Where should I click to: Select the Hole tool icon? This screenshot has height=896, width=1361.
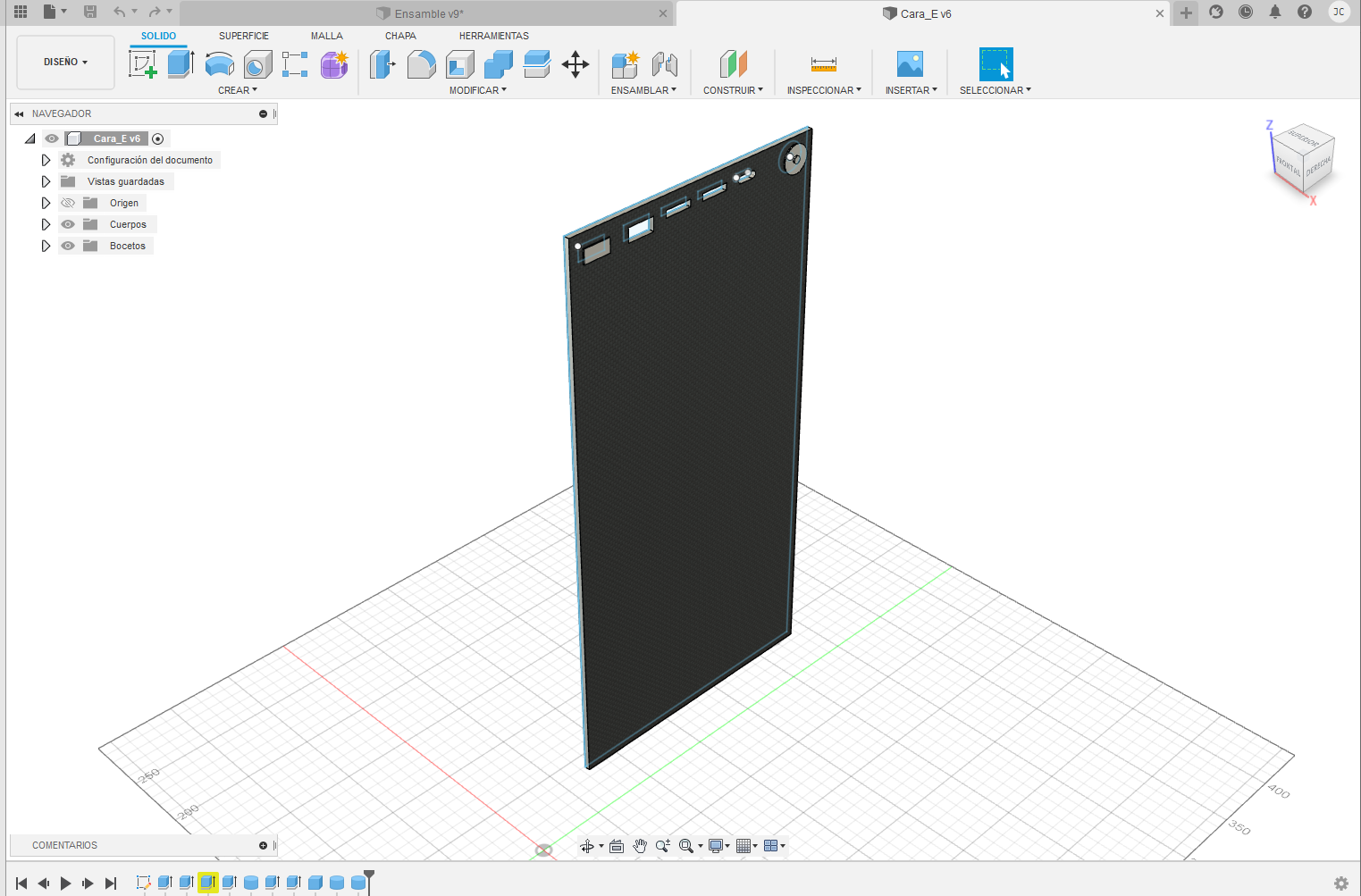click(257, 64)
